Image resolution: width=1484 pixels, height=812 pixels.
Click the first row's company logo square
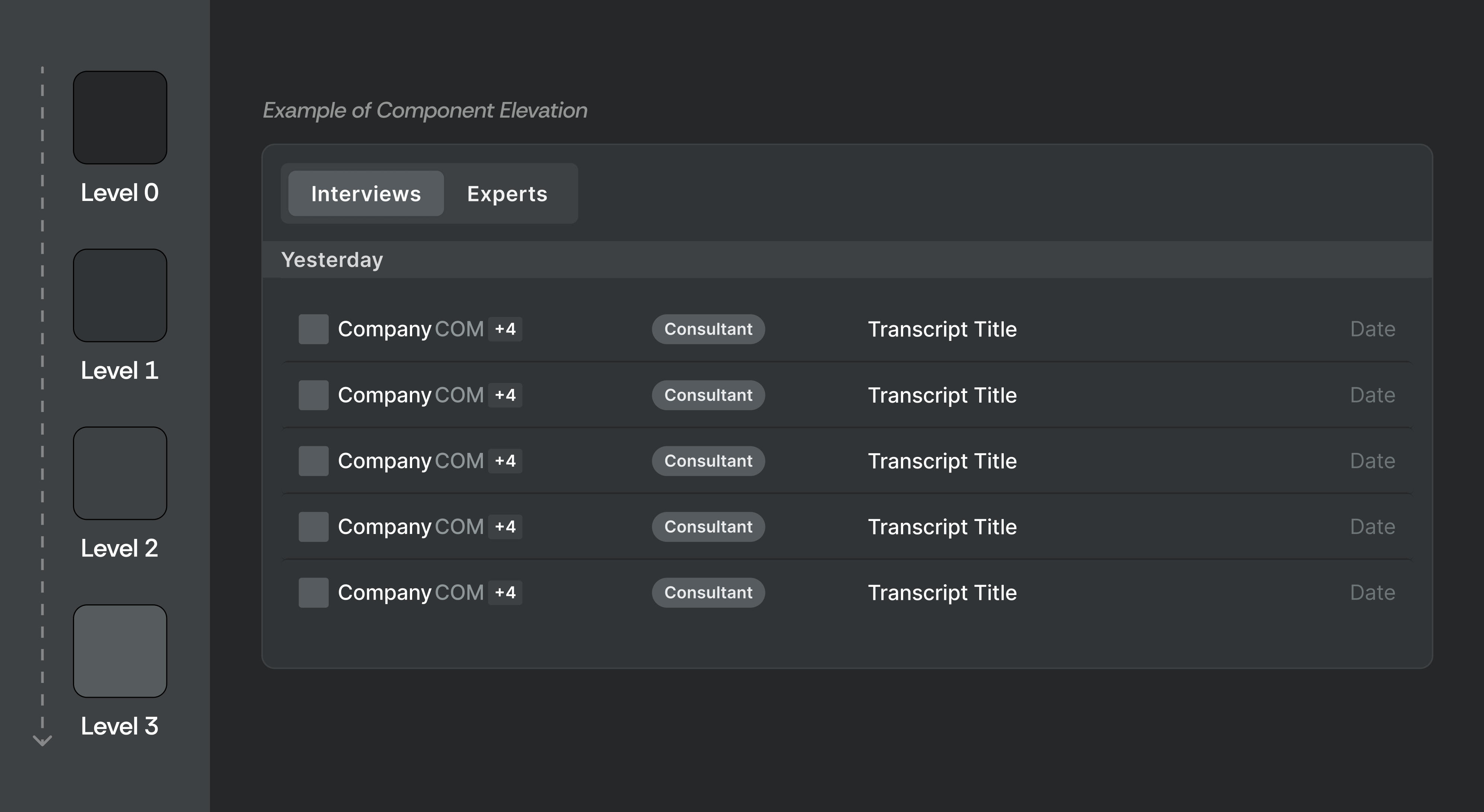click(313, 329)
